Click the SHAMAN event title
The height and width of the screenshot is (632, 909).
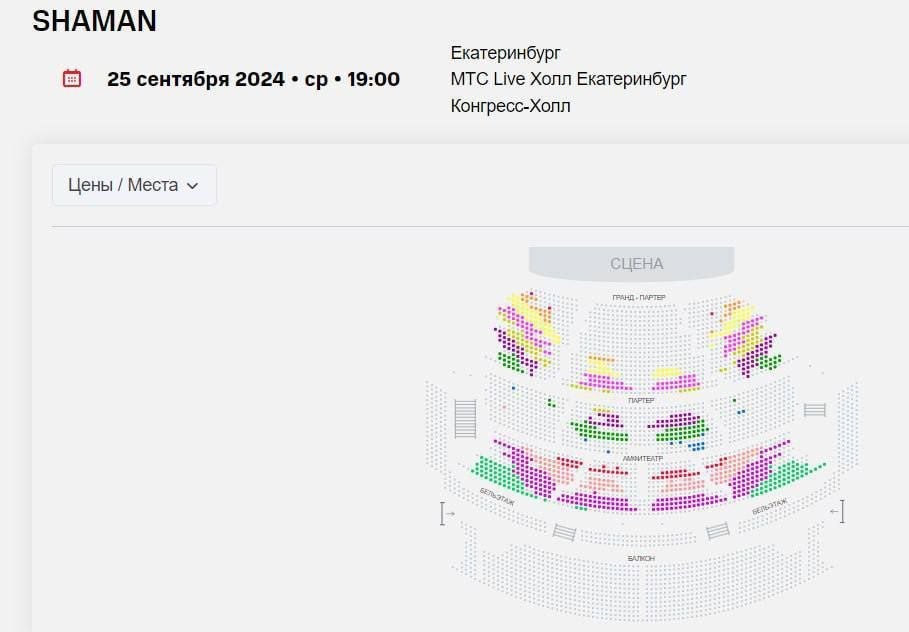click(94, 21)
